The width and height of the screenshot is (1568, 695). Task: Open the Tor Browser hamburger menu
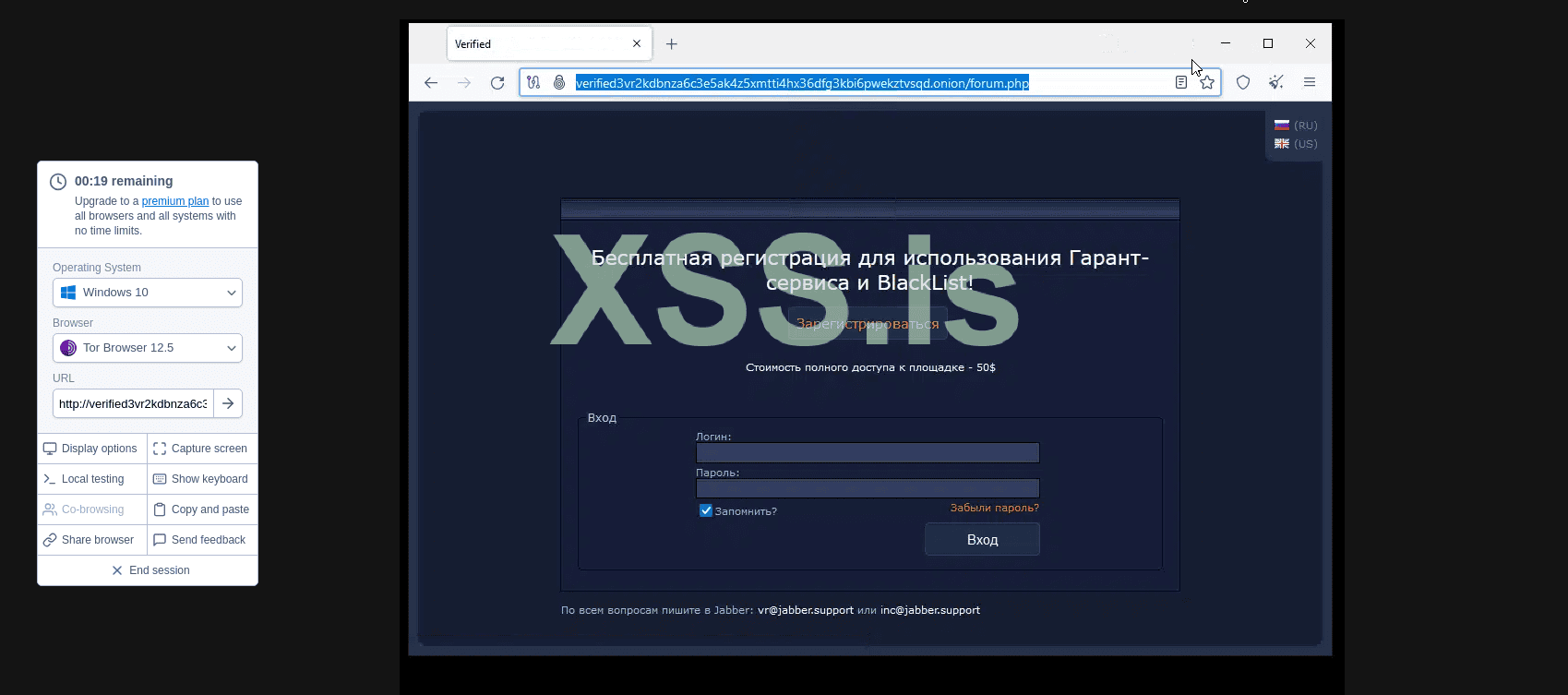tap(1310, 83)
